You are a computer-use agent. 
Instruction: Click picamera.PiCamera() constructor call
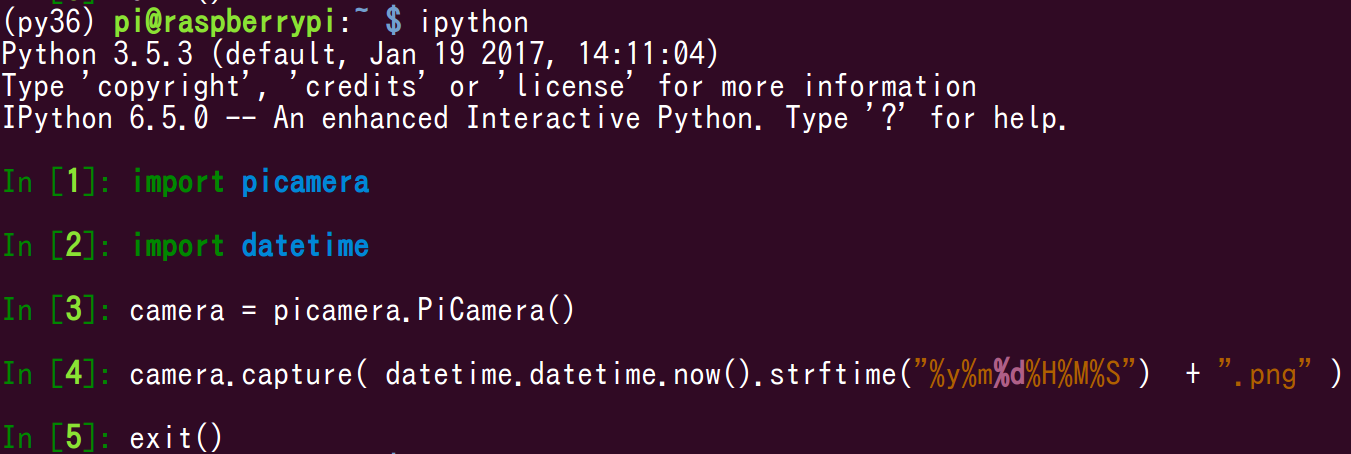(x=424, y=310)
